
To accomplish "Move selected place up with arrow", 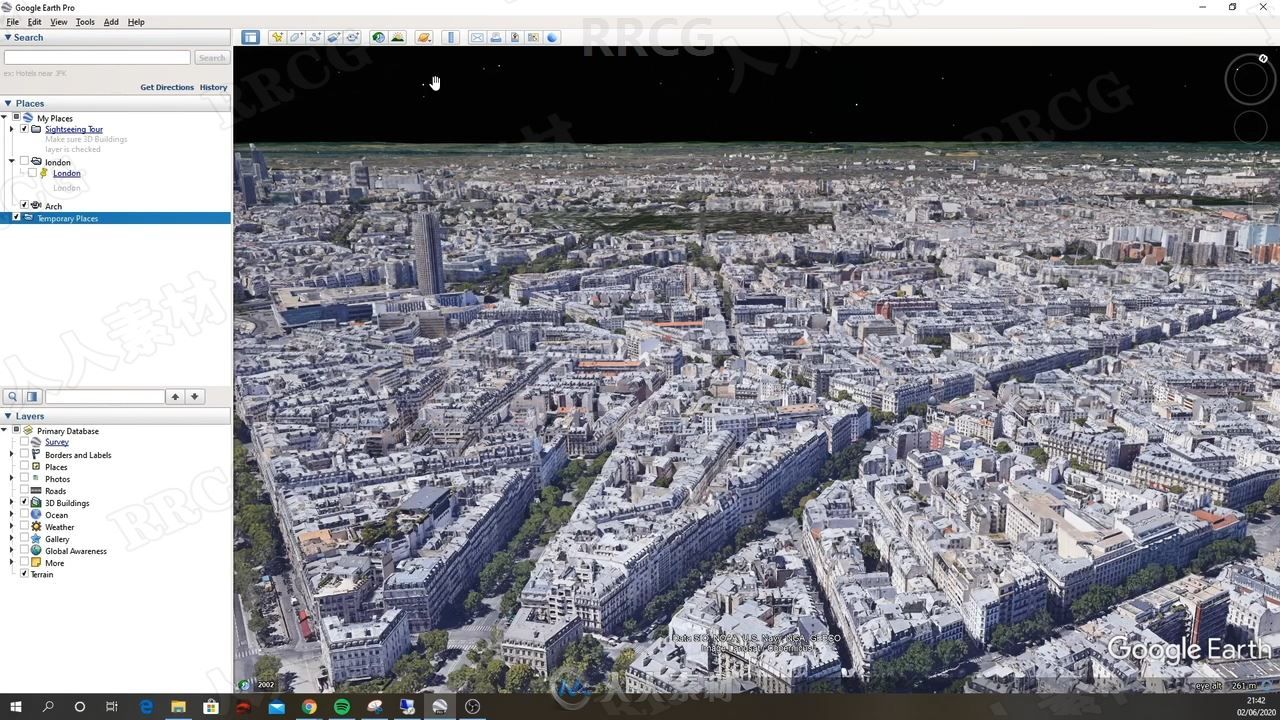I will point(175,397).
